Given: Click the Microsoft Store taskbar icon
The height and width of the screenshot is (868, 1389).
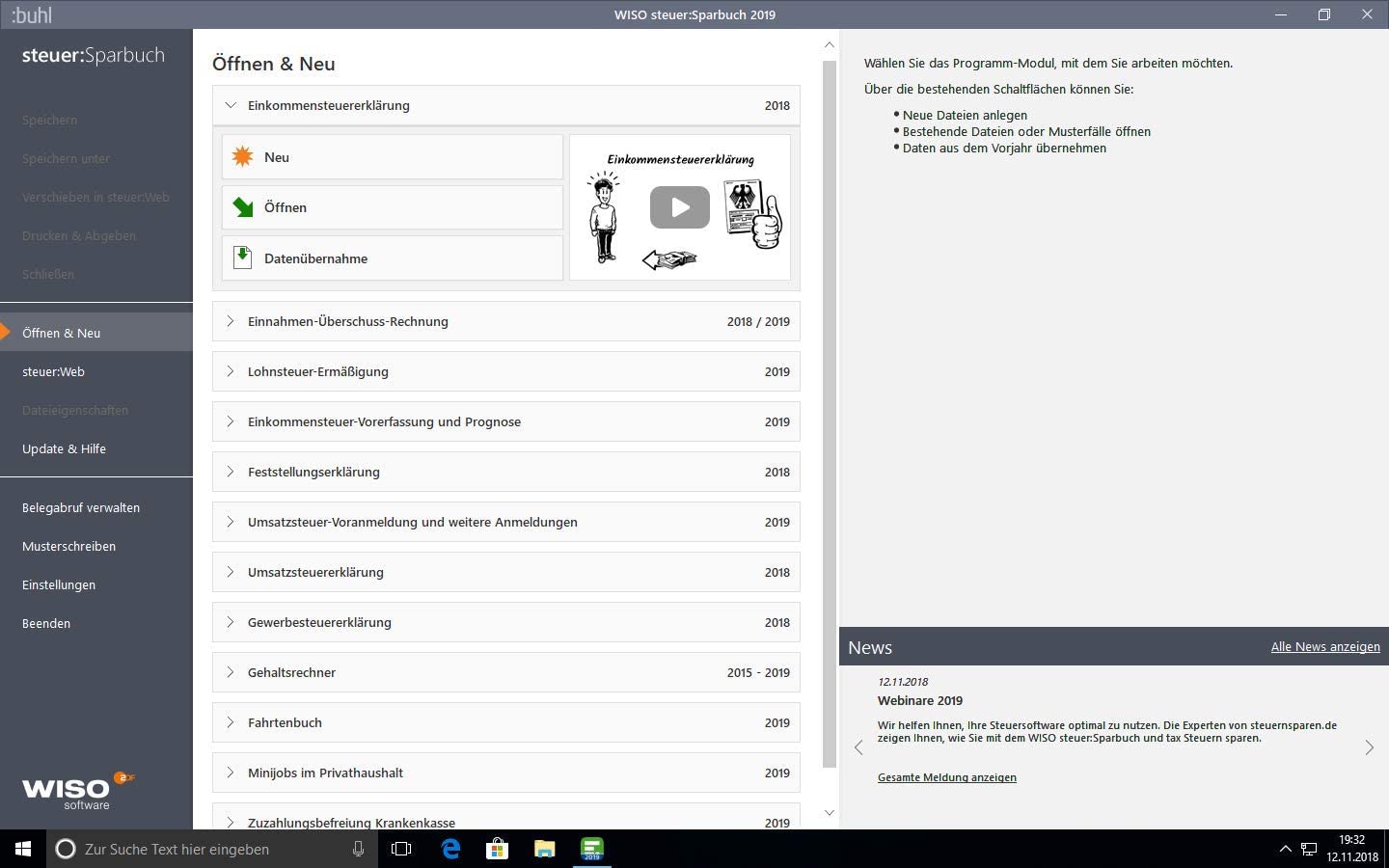Looking at the screenshot, I should [498, 849].
